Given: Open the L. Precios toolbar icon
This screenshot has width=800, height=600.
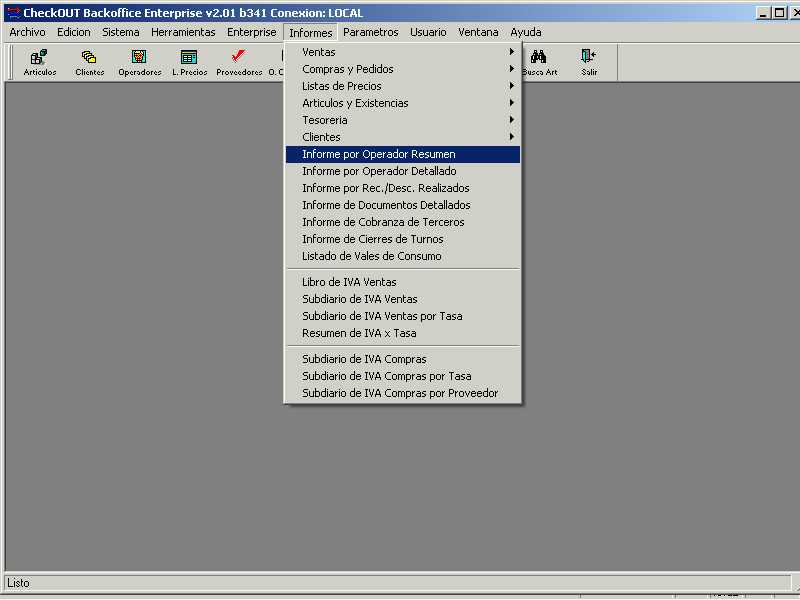Looking at the screenshot, I should pos(189,62).
